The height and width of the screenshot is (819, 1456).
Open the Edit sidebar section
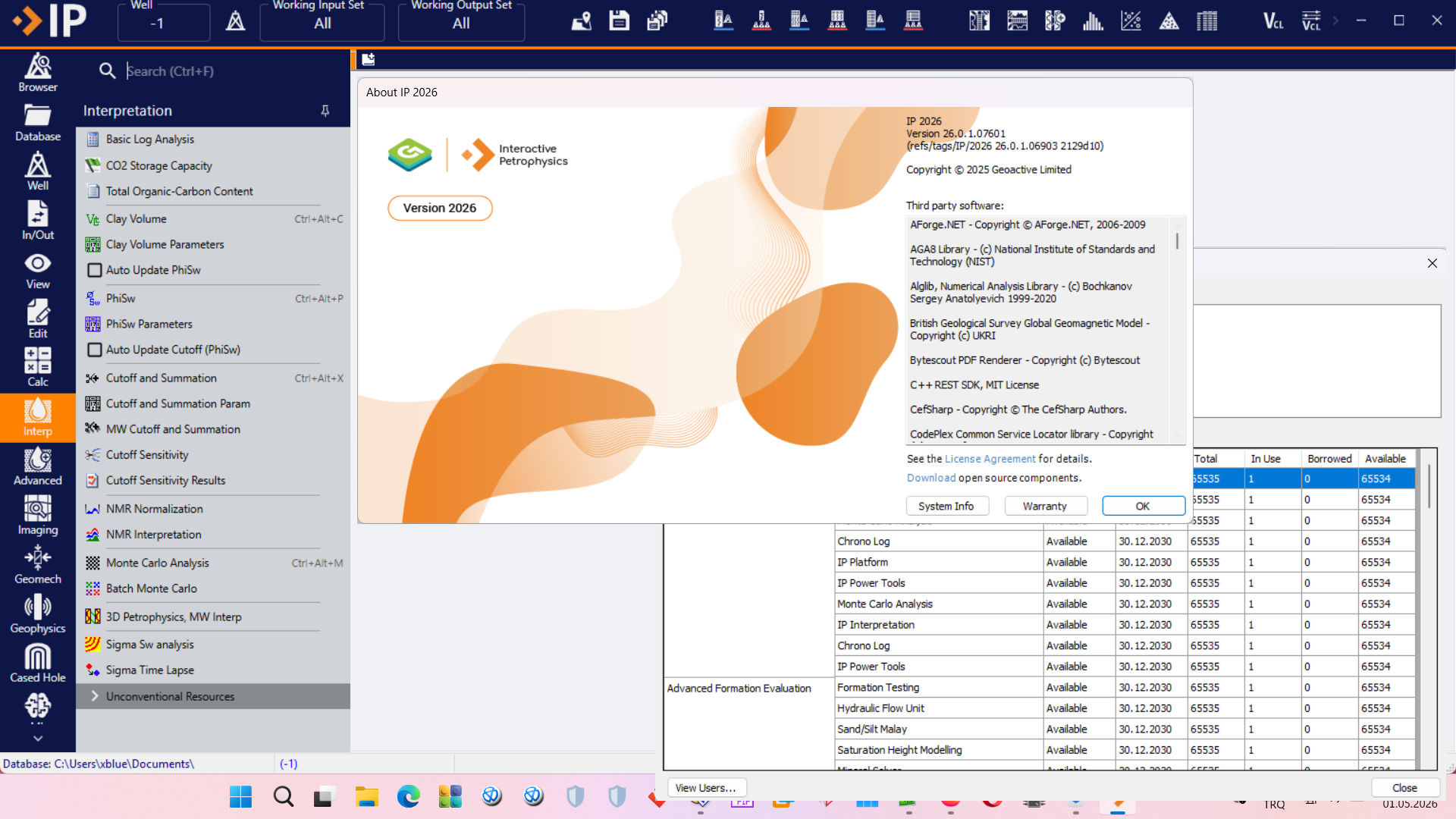point(38,318)
